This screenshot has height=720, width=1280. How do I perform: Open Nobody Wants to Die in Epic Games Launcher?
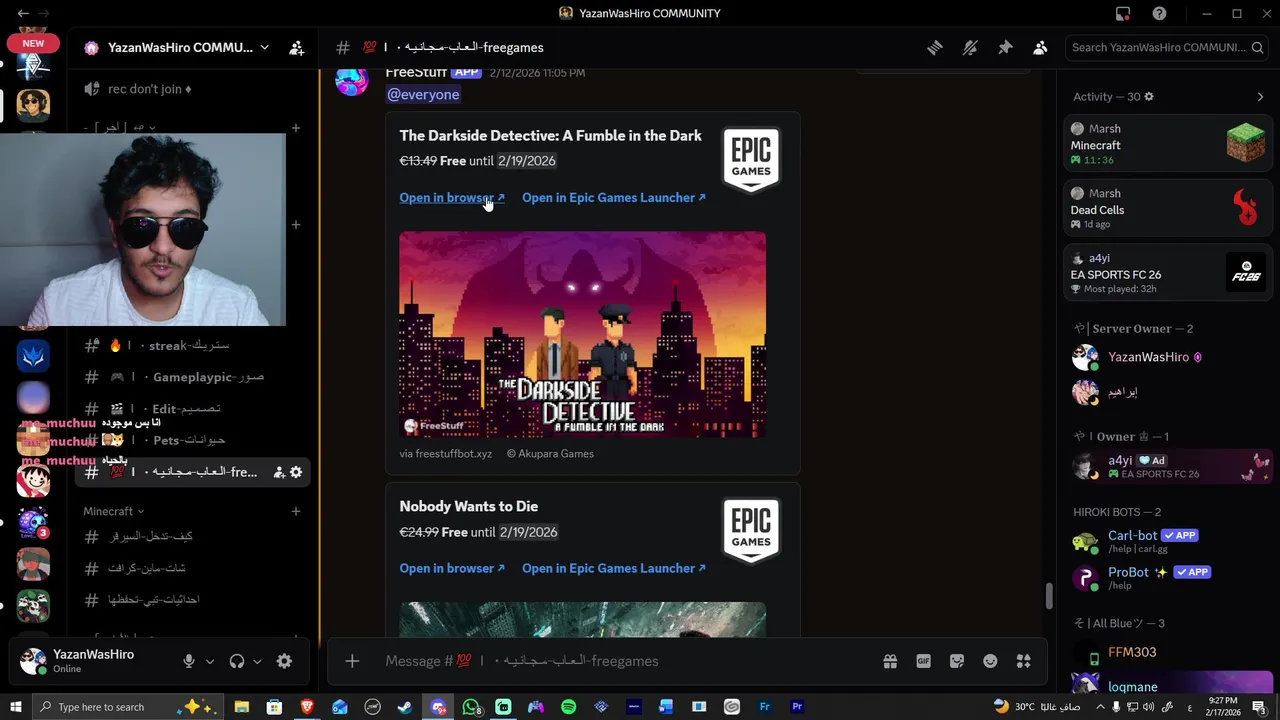614,568
